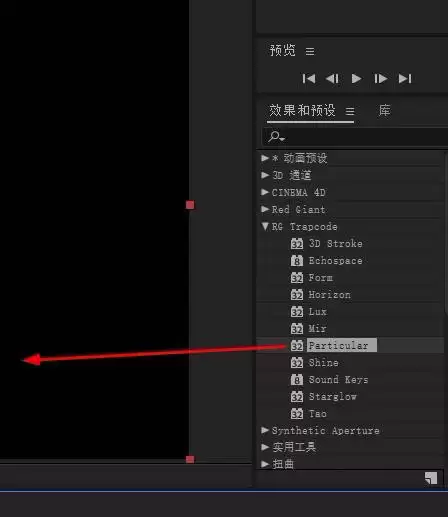
Task: Click the search magnifier dropdown icon
Action: pos(276,136)
